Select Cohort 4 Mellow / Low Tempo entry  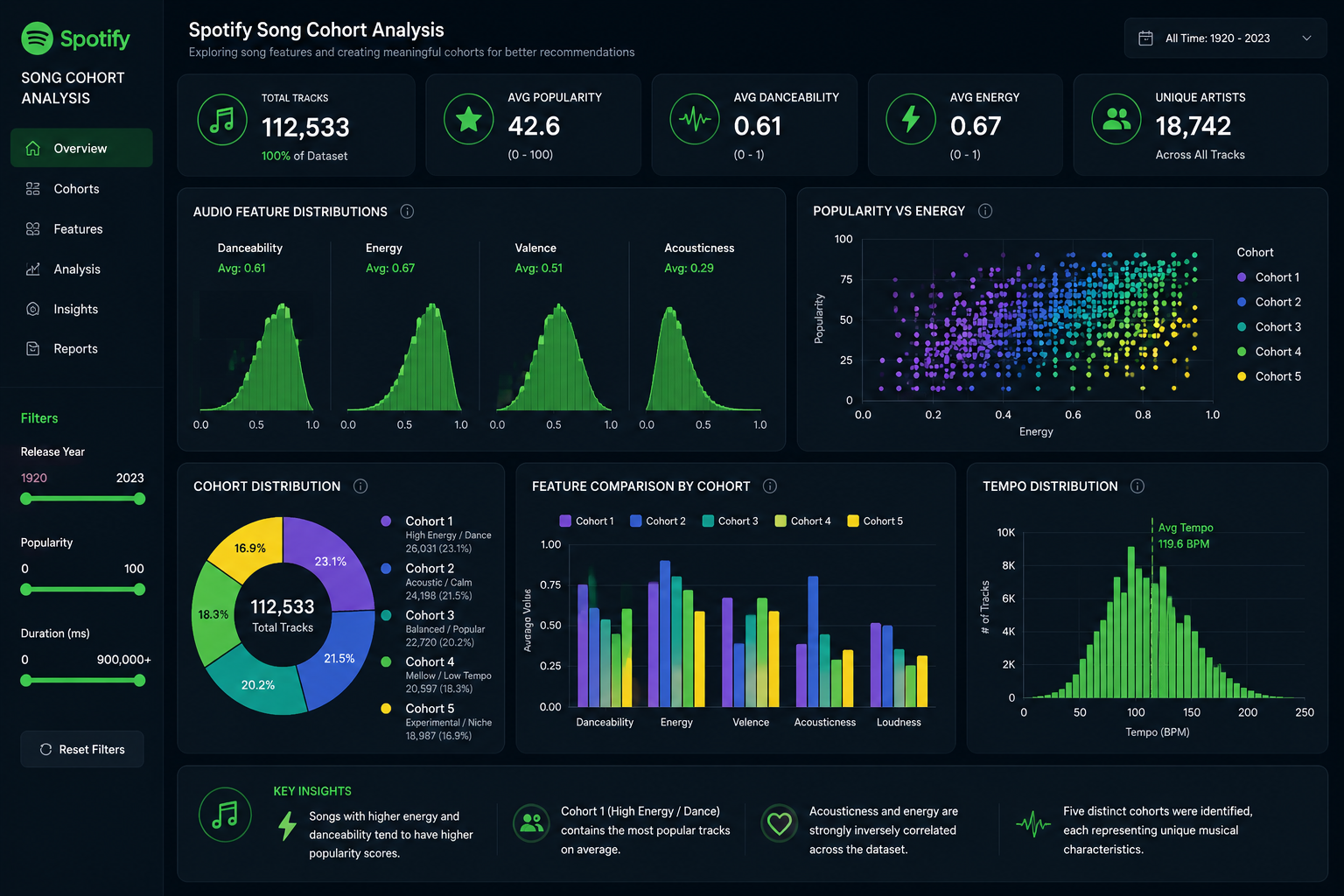point(437,675)
